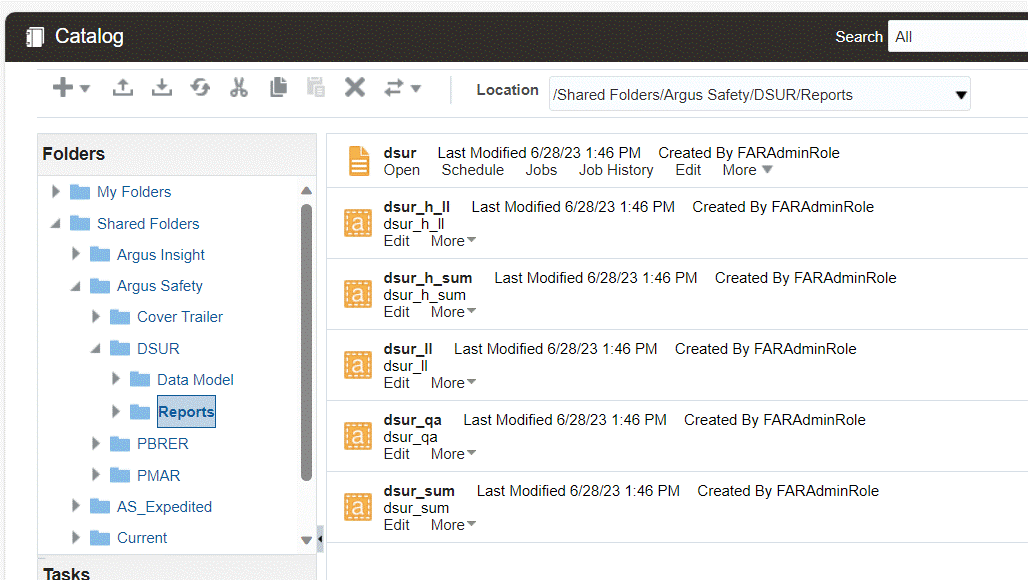Select the AS_Expedited folder
This screenshot has width=1028, height=580.
coord(164,507)
